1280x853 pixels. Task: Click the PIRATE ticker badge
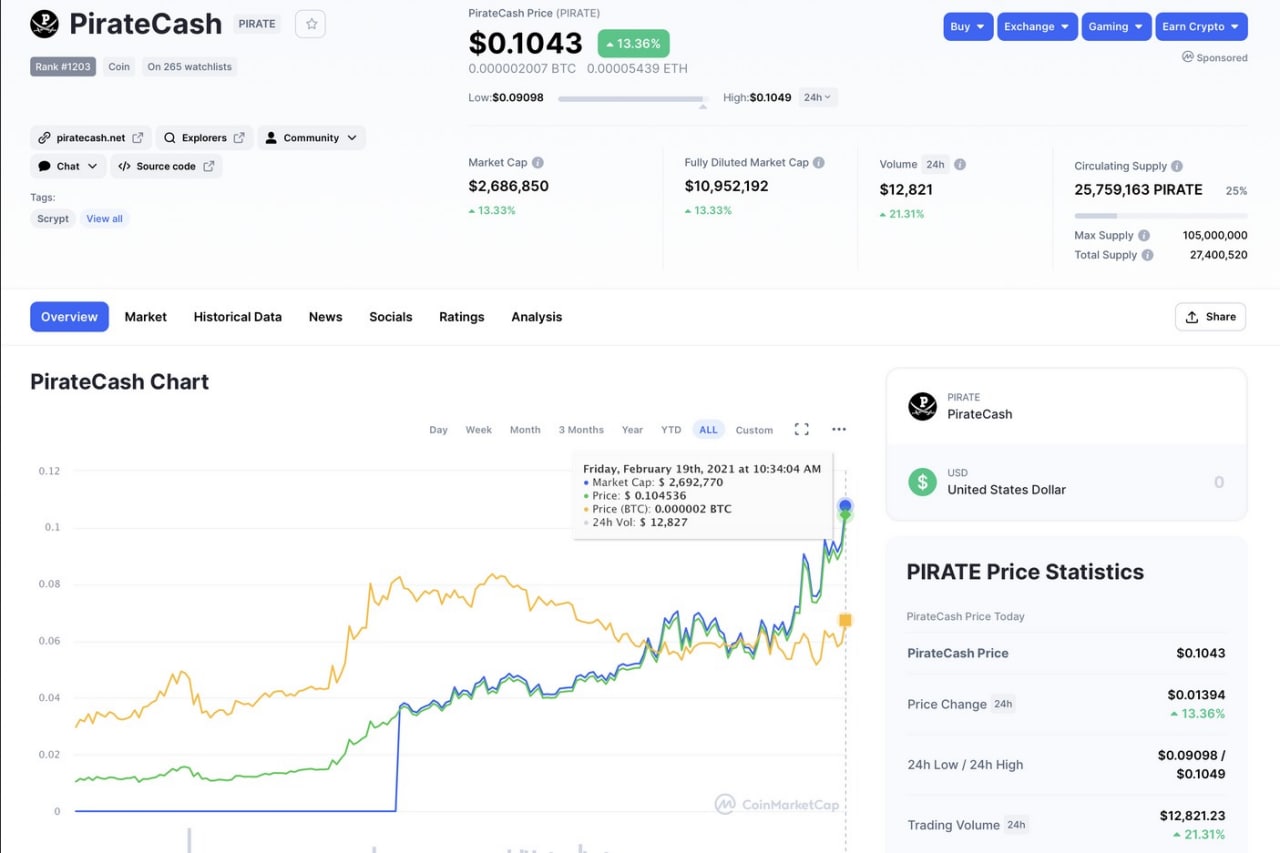[x=257, y=24]
